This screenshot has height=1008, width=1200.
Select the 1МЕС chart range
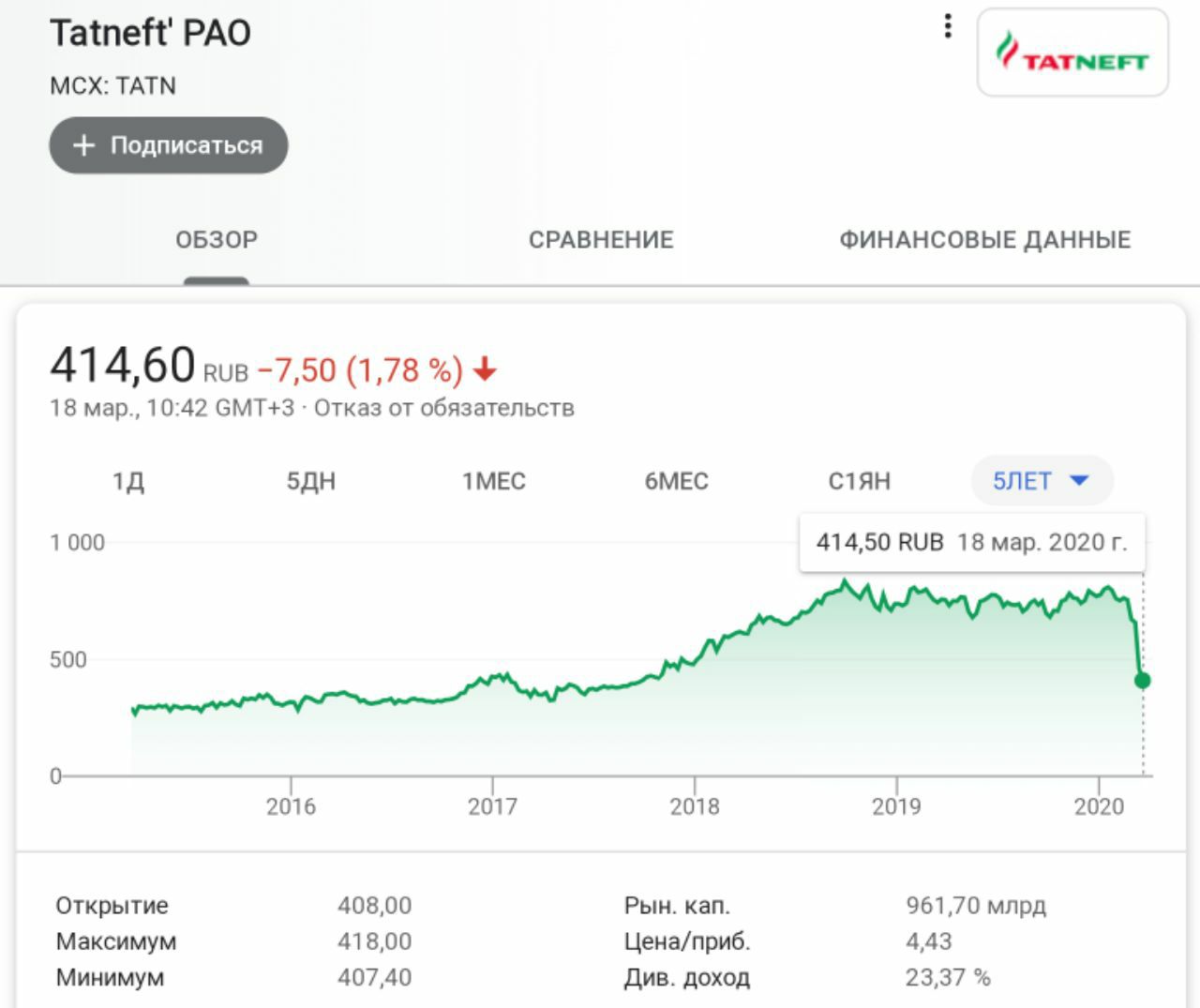[494, 482]
